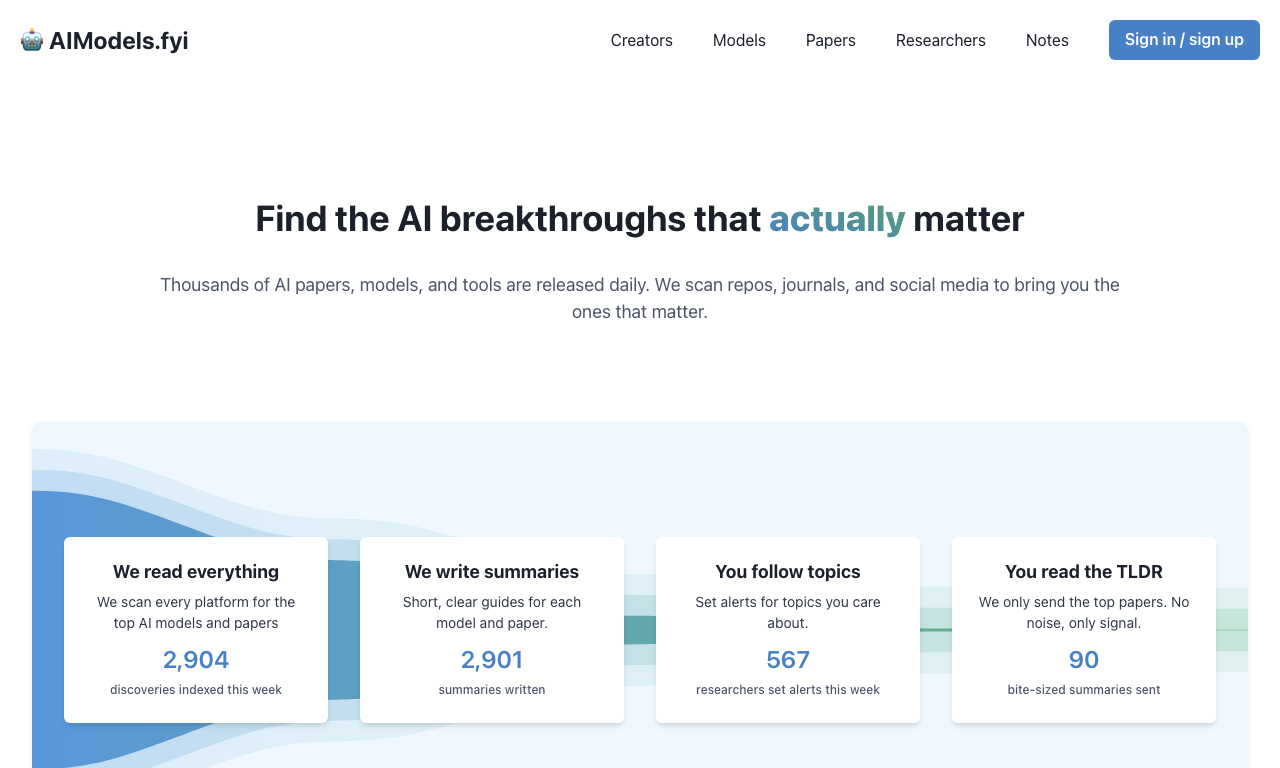
Task: Click the 2,904 discoveries indexed number
Action: click(x=196, y=660)
